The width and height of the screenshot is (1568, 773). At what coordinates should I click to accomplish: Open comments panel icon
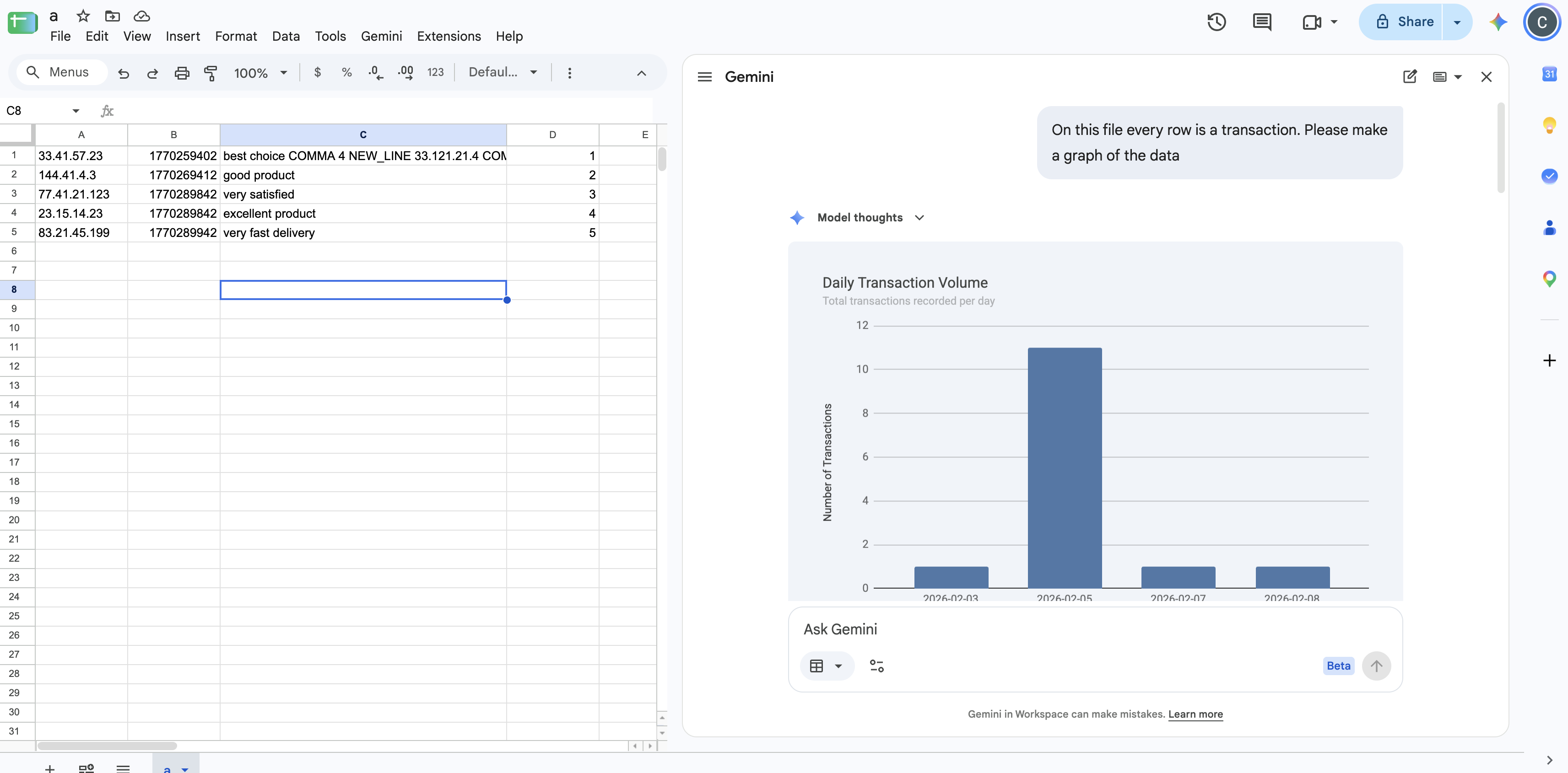coord(1262,22)
